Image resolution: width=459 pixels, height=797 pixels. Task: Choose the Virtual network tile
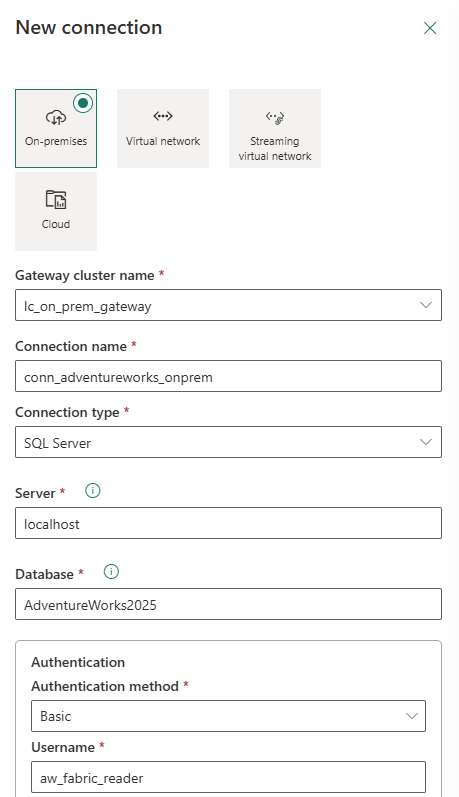163,129
